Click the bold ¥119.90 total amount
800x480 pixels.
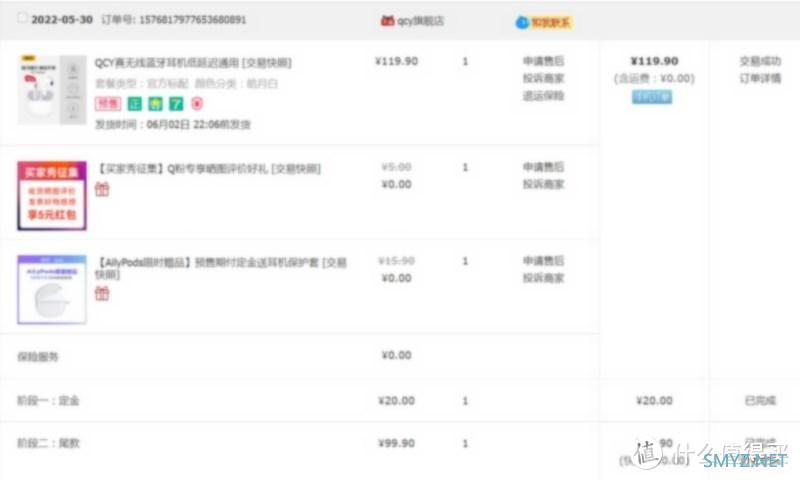655,61
